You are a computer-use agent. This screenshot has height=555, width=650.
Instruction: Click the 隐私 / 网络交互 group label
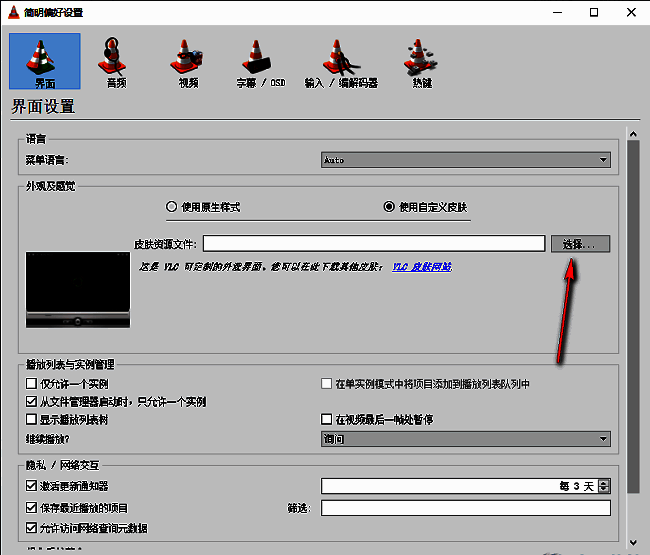(63, 465)
